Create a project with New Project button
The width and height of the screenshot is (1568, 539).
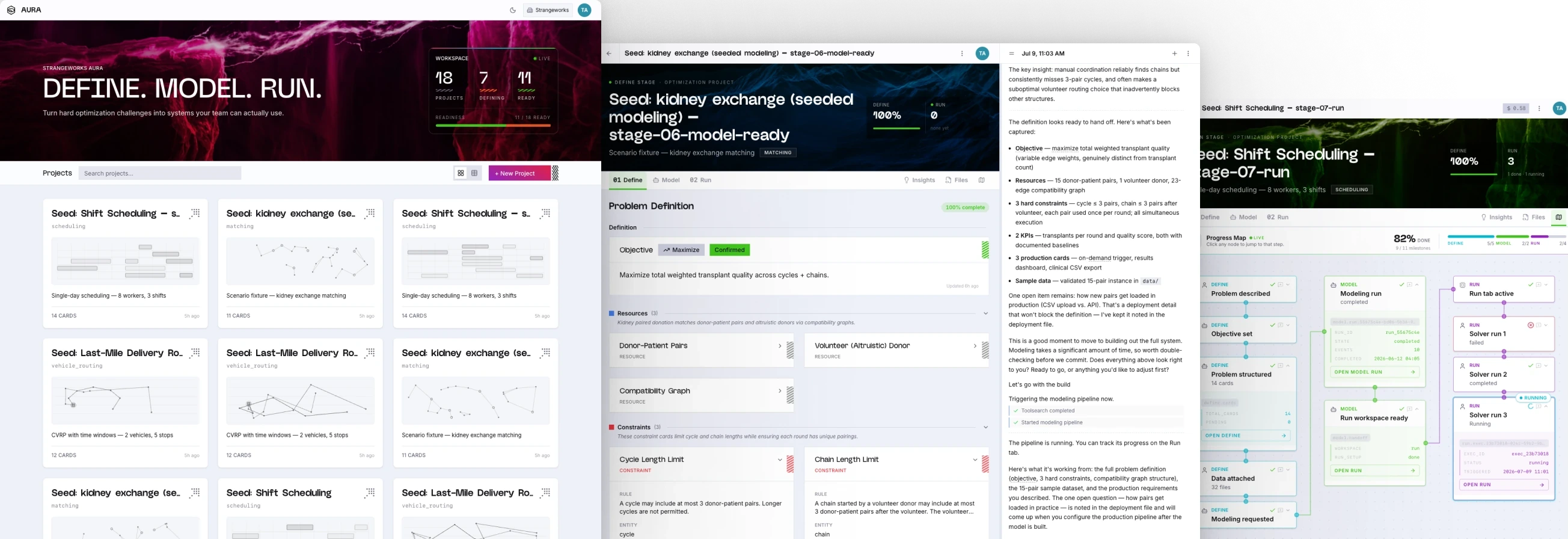519,173
